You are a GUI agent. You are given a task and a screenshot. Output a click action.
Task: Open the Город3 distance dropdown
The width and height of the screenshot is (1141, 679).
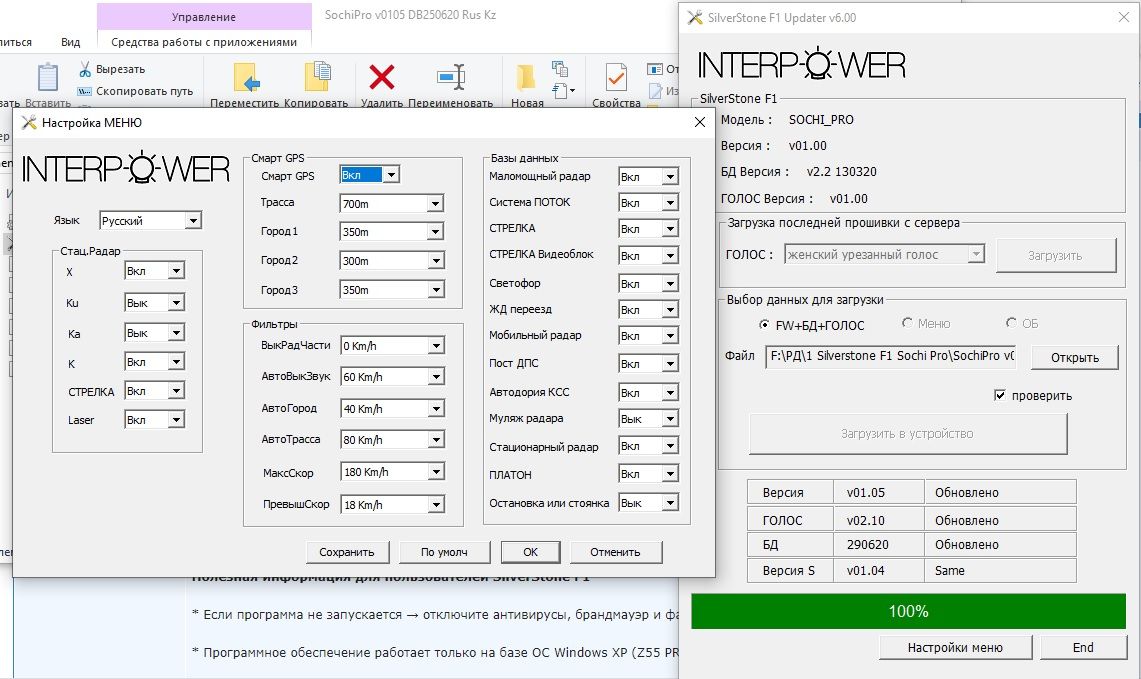tap(435, 290)
